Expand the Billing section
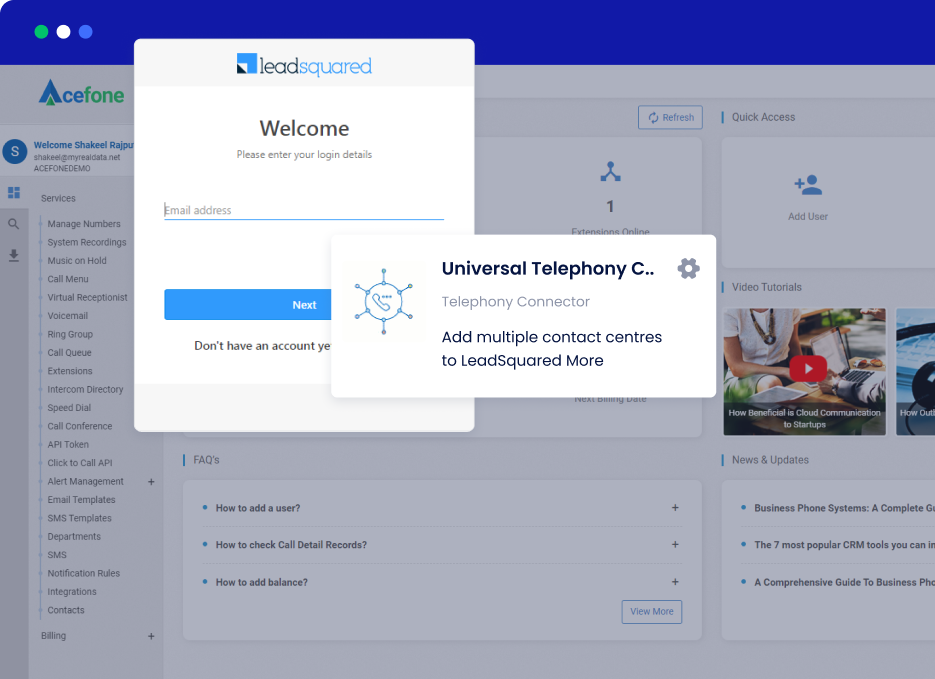The image size is (935, 679). [151, 636]
